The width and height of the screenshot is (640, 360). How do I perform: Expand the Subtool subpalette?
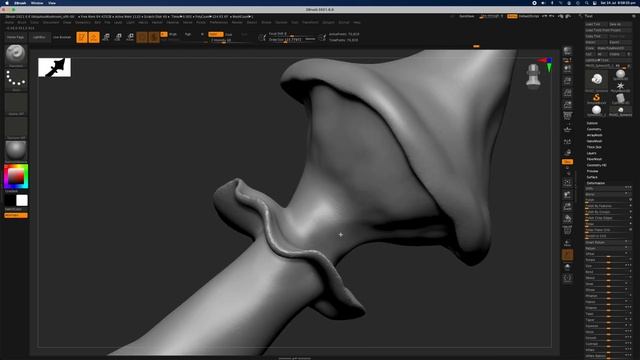[592, 123]
